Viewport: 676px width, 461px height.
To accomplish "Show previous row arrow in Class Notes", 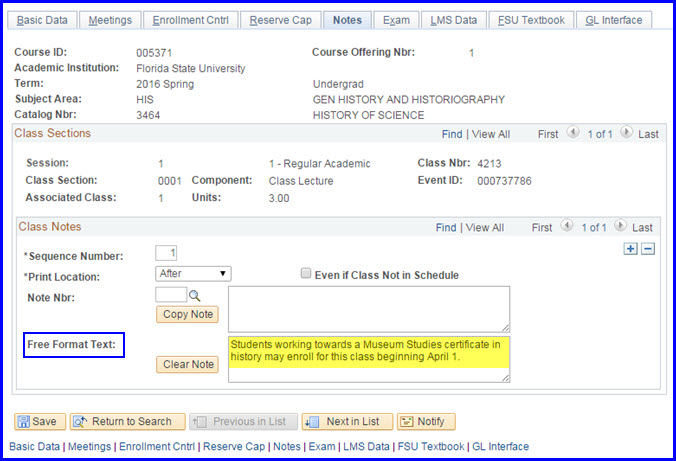I will [567, 226].
